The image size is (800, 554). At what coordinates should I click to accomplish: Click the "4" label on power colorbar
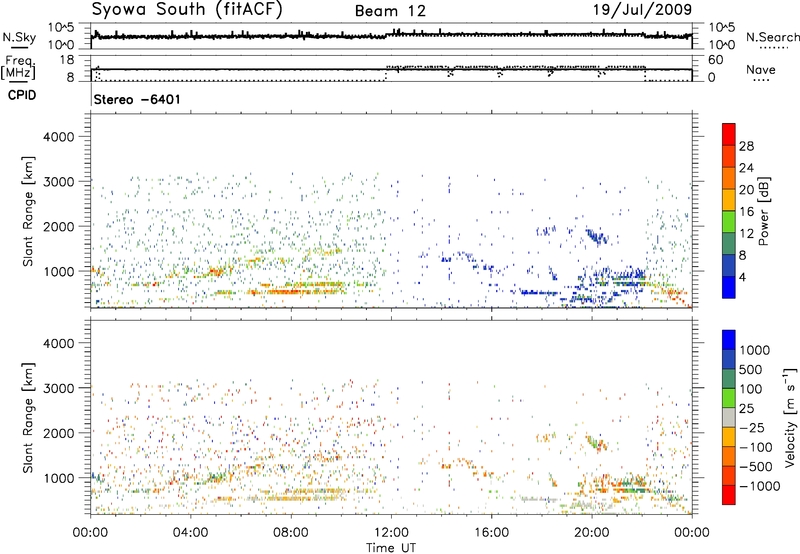pos(743,278)
